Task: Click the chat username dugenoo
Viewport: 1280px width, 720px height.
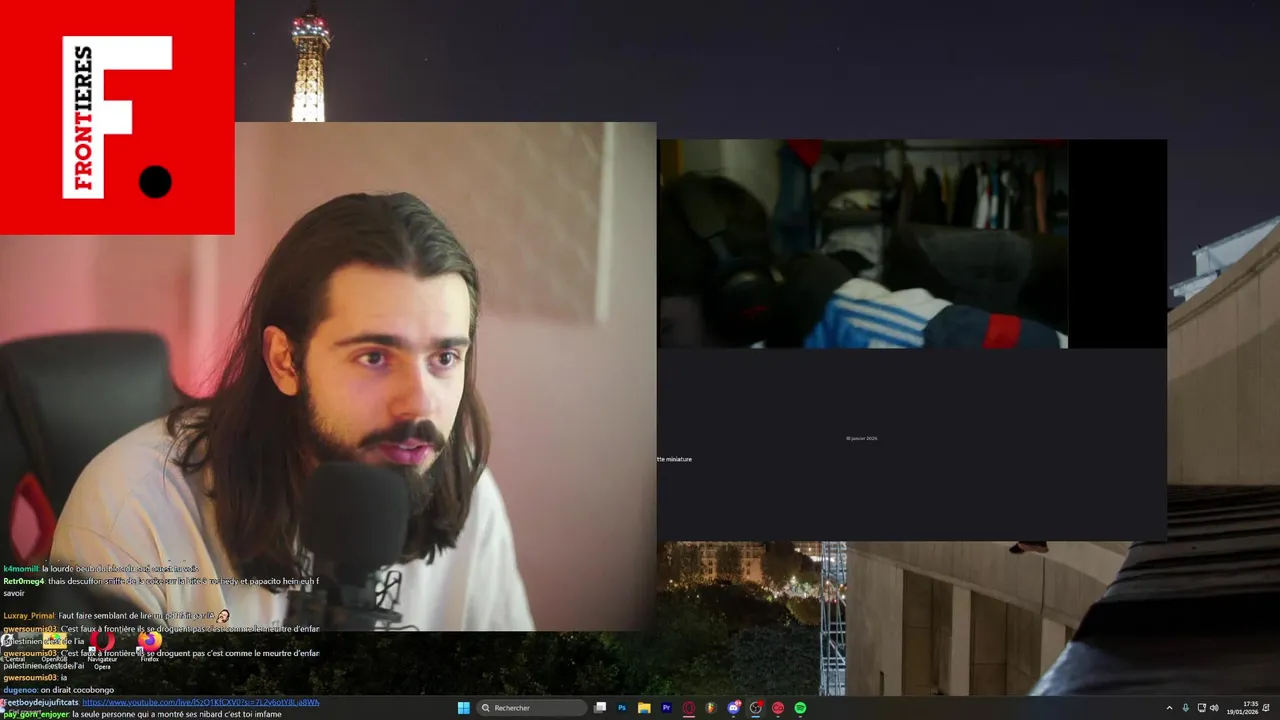Action: point(20,690)
